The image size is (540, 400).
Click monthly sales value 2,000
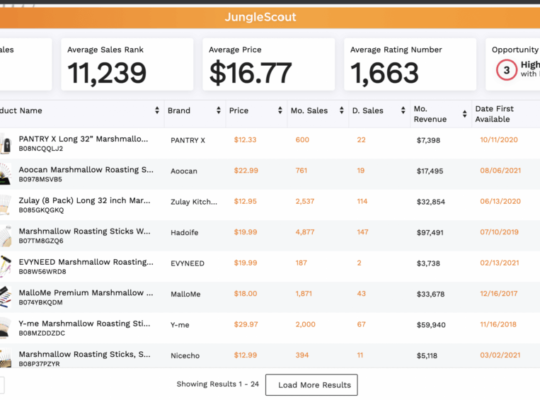coord(305,324)
